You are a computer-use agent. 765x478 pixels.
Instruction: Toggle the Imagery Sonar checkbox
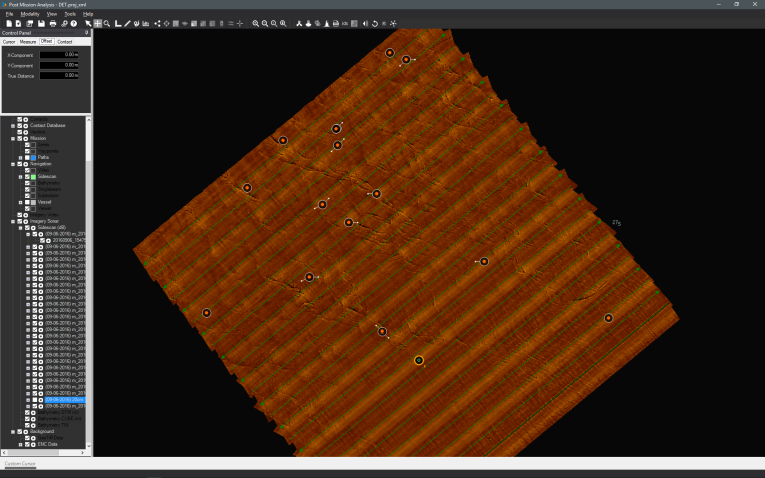click(20, 221)
